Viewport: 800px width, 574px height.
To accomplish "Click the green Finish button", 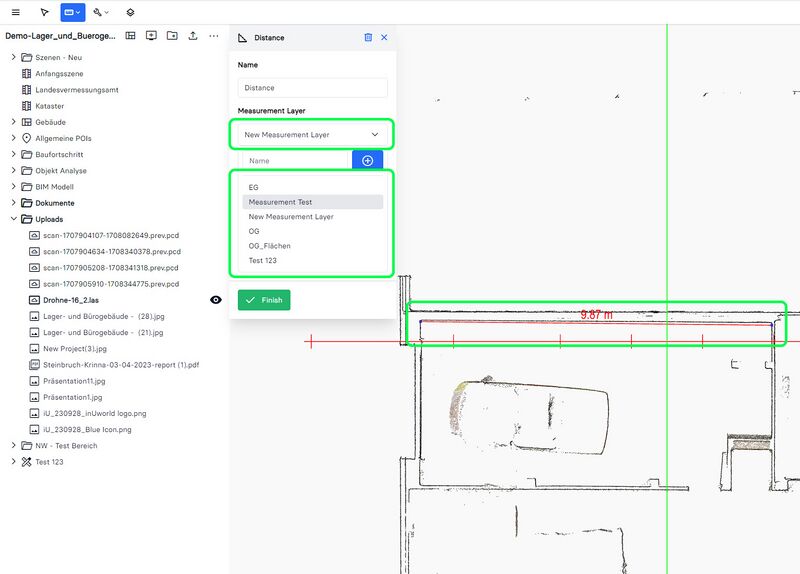I will coord(264,300).
